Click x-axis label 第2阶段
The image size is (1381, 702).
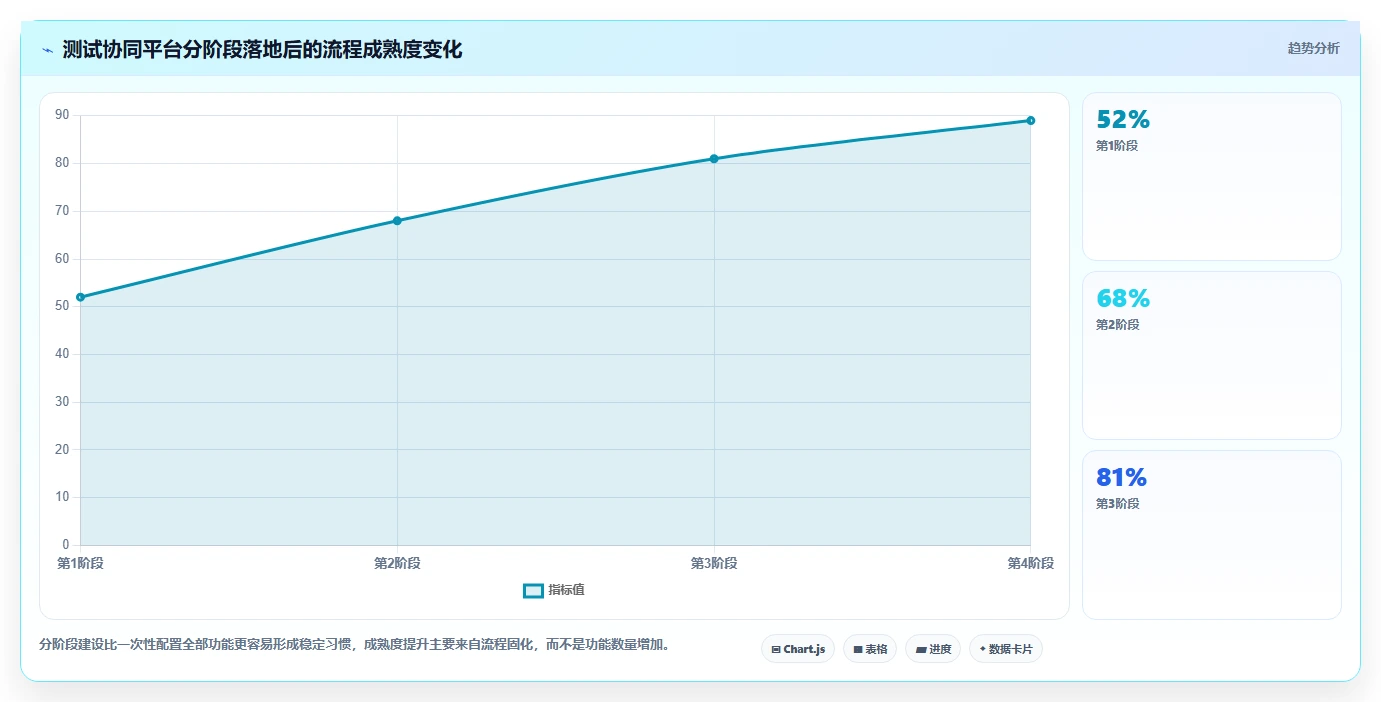397,564
